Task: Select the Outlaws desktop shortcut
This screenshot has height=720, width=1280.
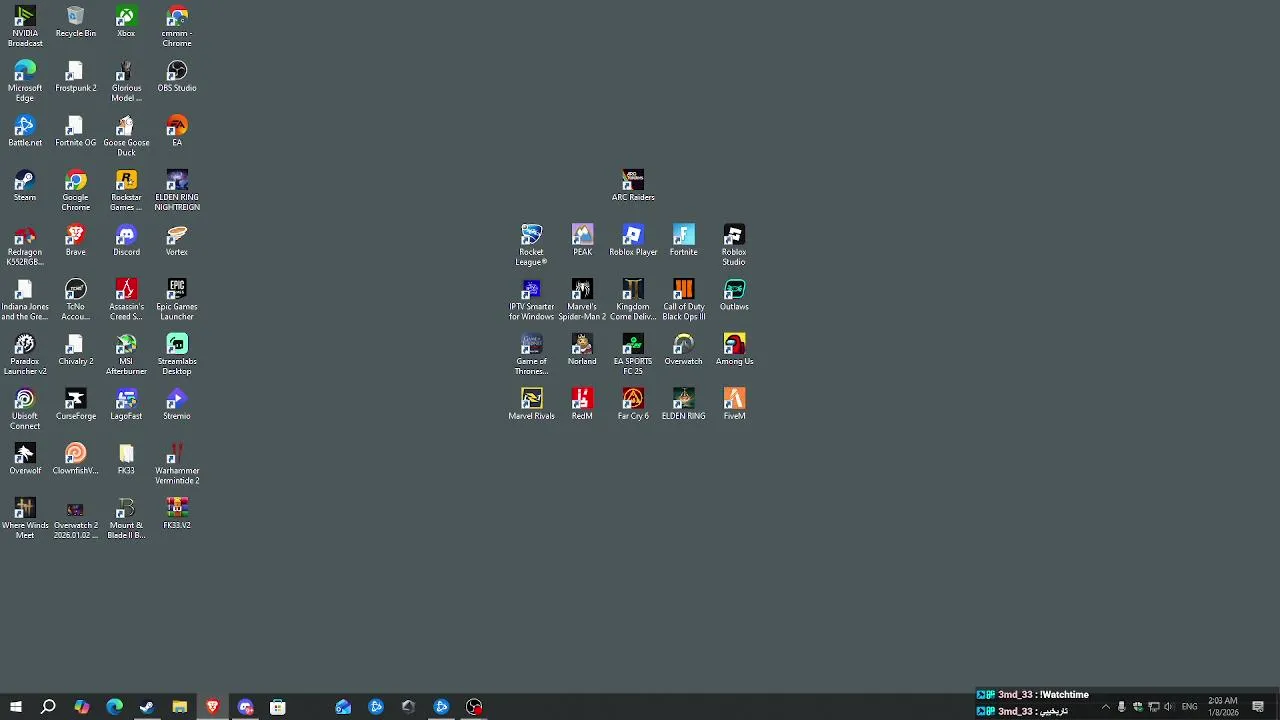Action: tap(734, 296)
